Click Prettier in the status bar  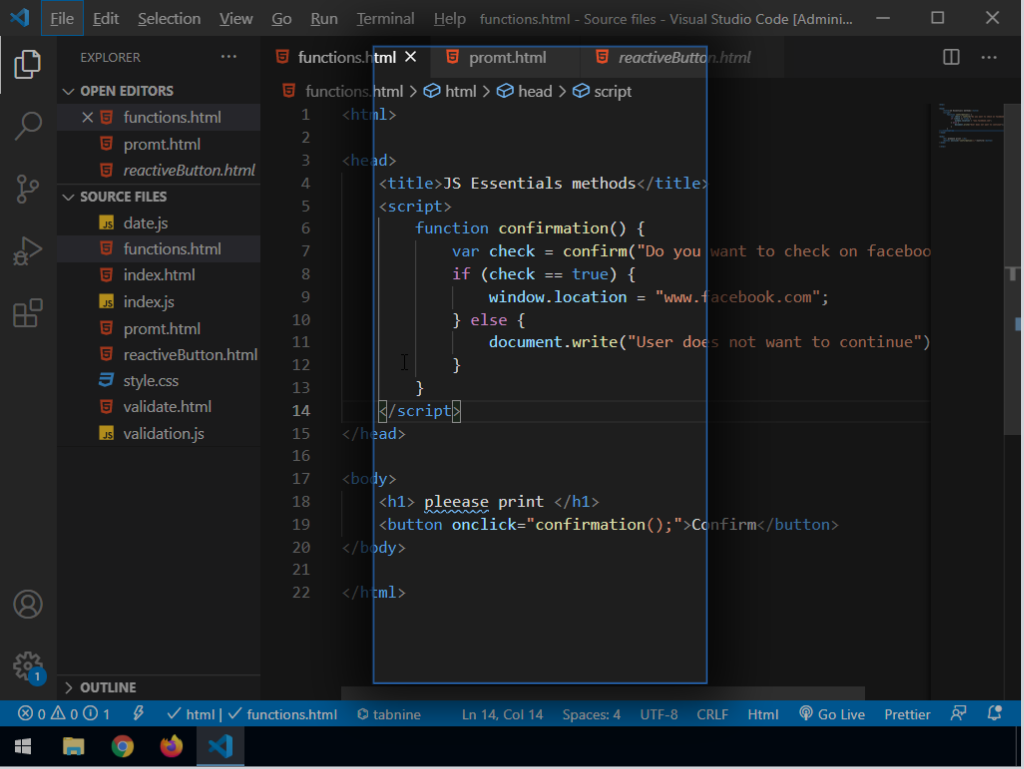point(907,714)
